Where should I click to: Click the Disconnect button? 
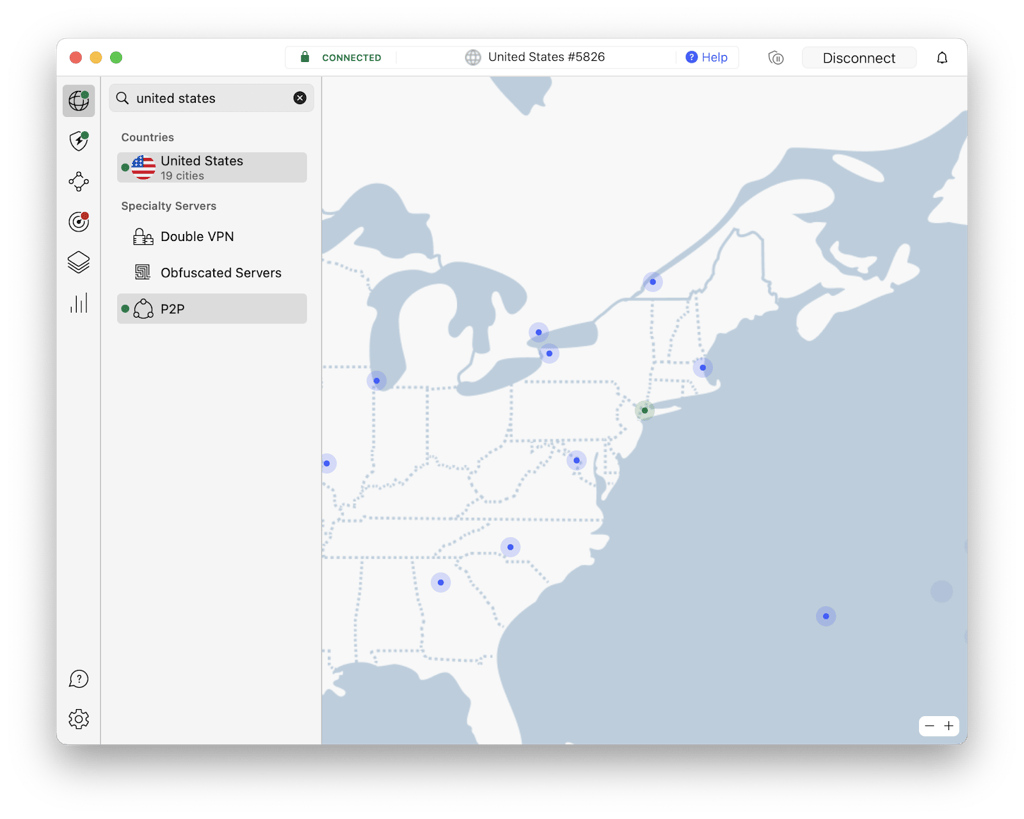click(x=859, y=57)
